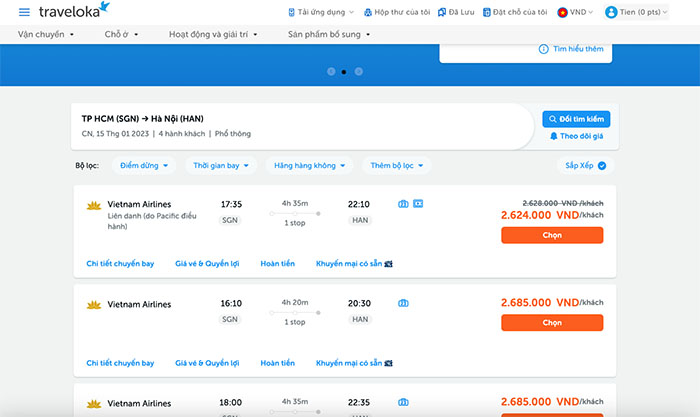Click coupon icon on 17:35 flight promo
Viewport: 700px width, 417px height.
pos(388,264)
